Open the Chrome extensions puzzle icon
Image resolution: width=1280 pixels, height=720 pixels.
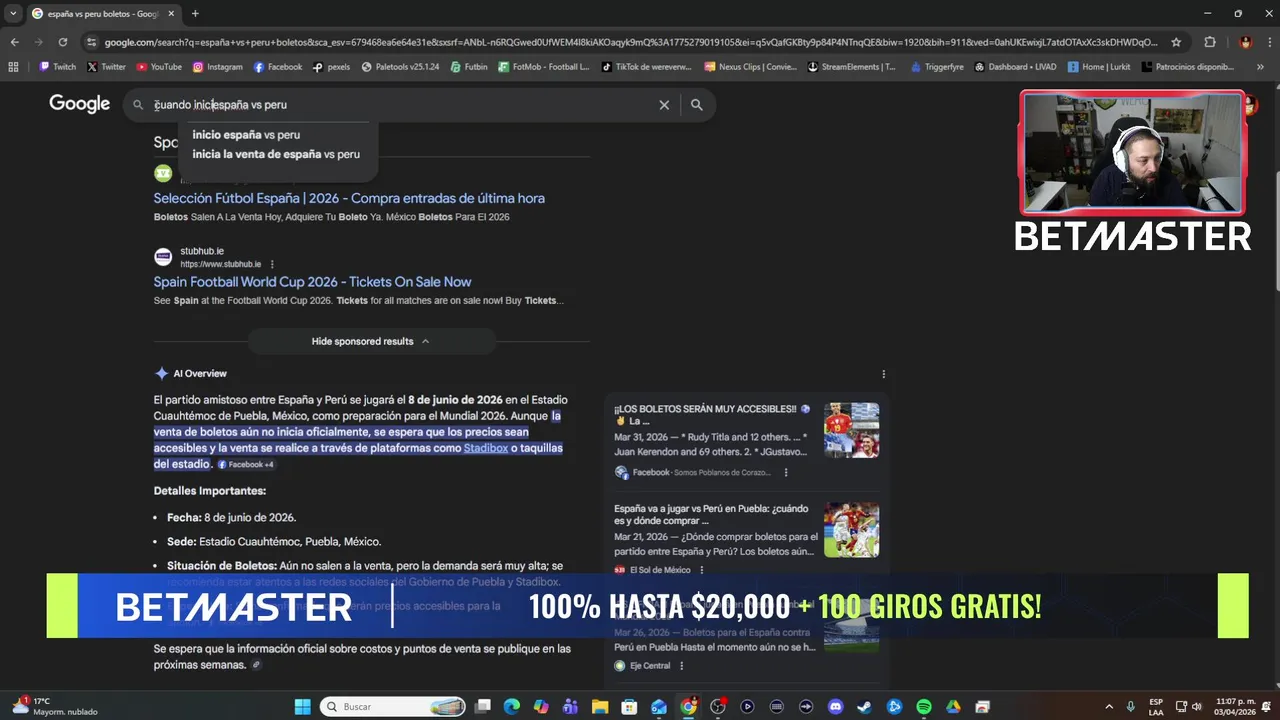pos(1210,42)
